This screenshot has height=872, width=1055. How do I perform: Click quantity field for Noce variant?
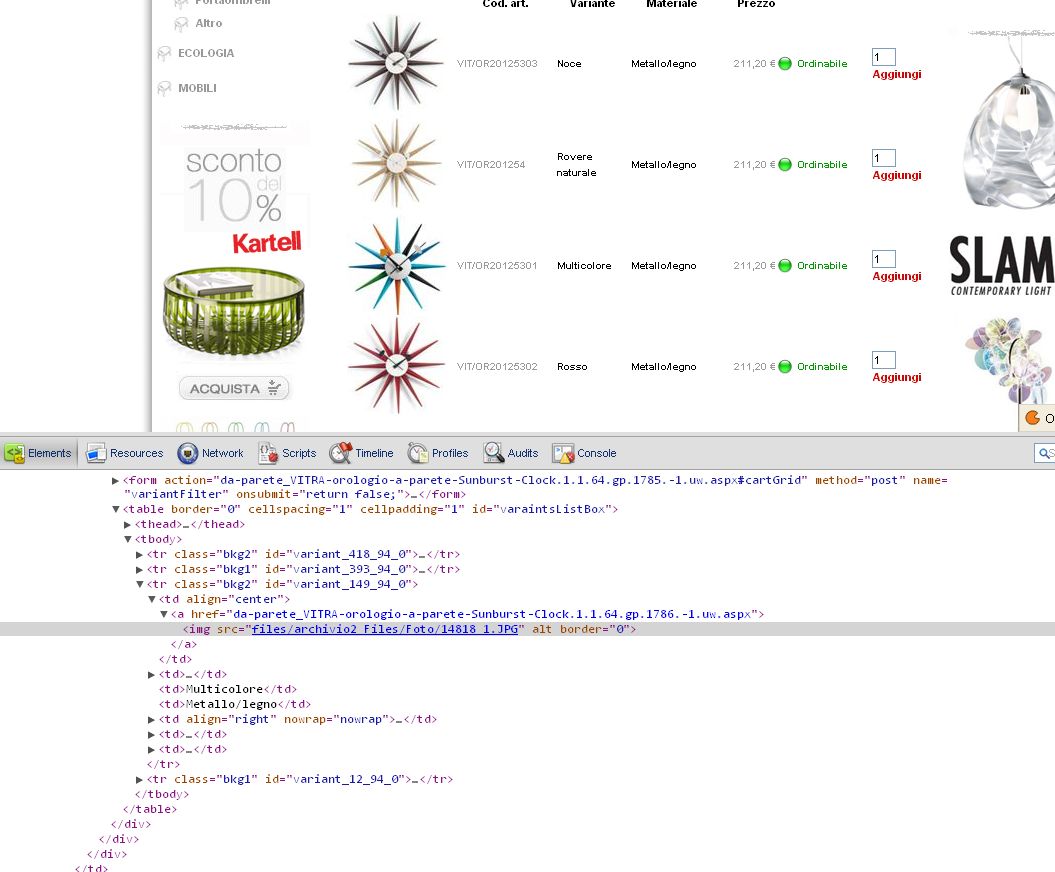pyautogui.click(x=883, y=57)
